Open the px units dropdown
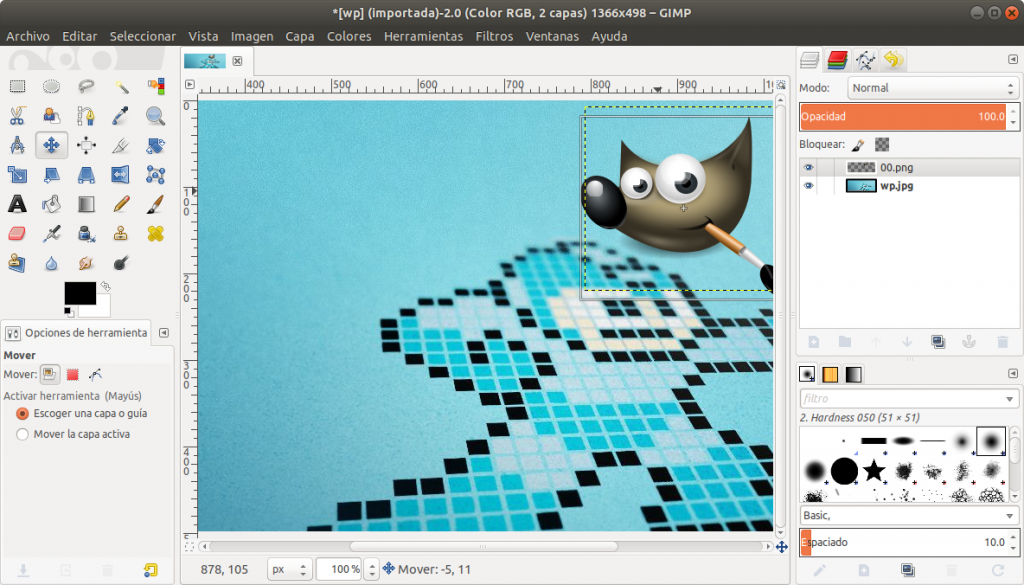 (288, 569)
